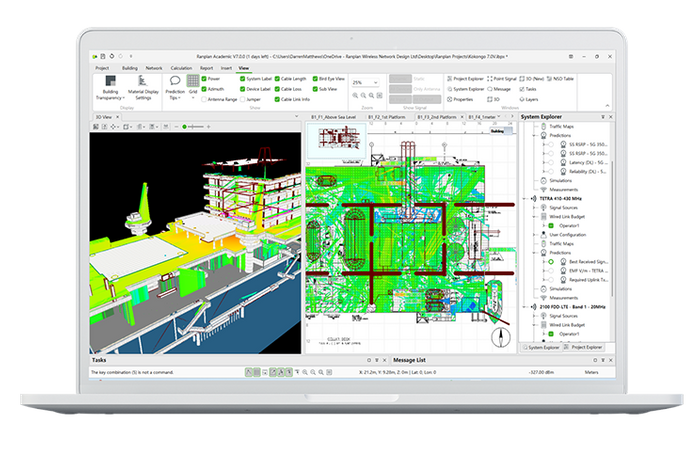Collapse the ribbon with the chevron
This screenshot has height=453, width=700.
click(607, 105)
